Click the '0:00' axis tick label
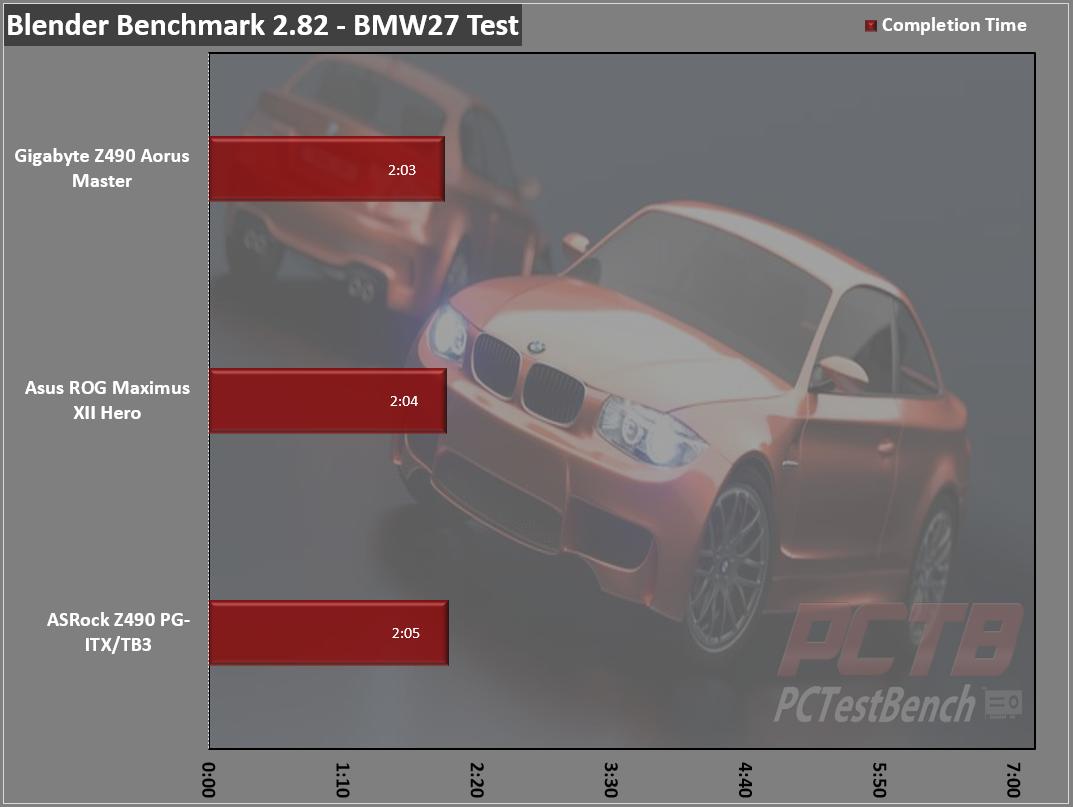 (209, 780)
